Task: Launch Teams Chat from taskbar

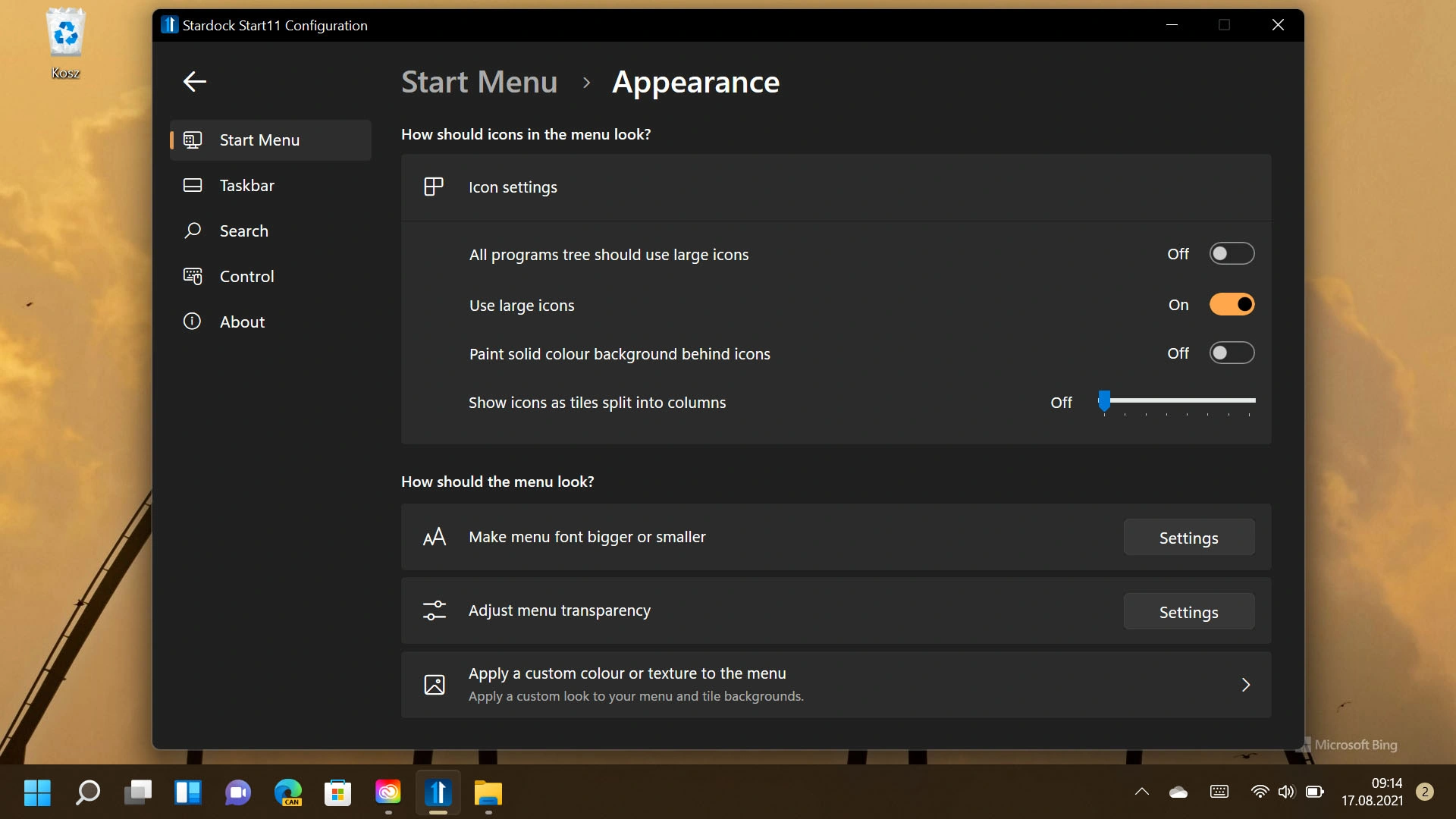Action: pos(238,792)
